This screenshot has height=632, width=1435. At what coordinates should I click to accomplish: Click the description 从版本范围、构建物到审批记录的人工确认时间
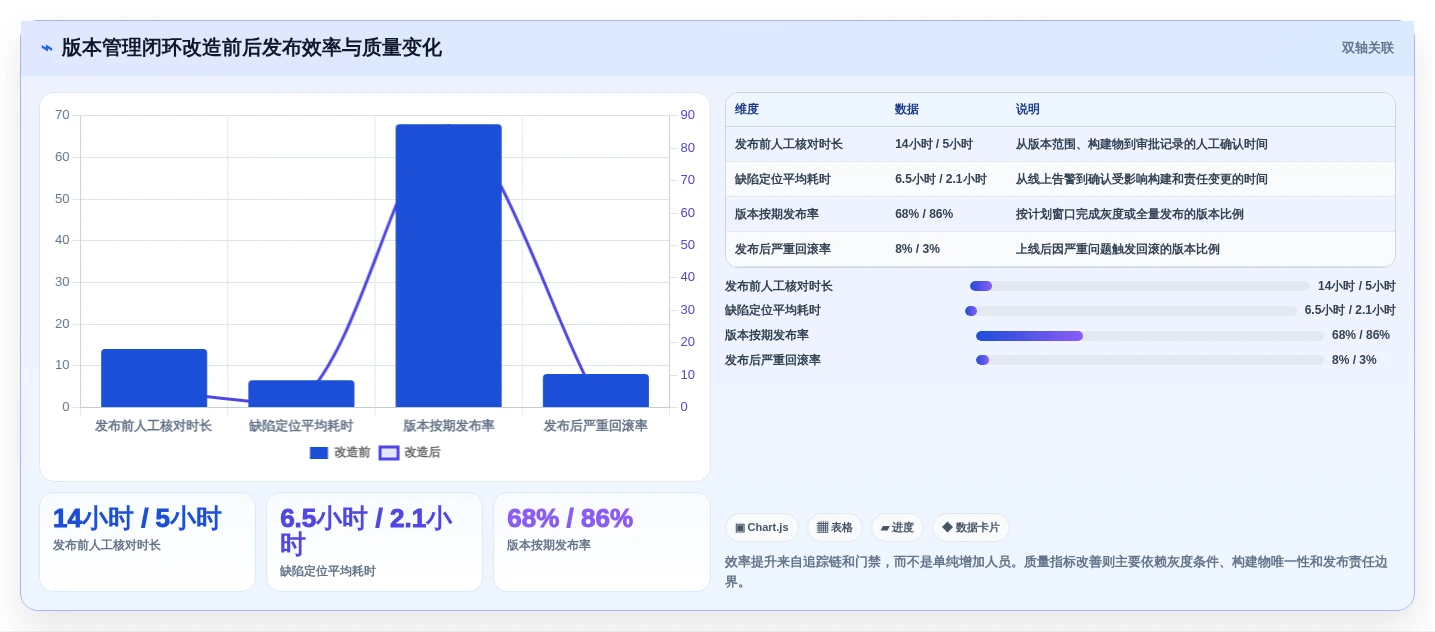(1142, 144)
